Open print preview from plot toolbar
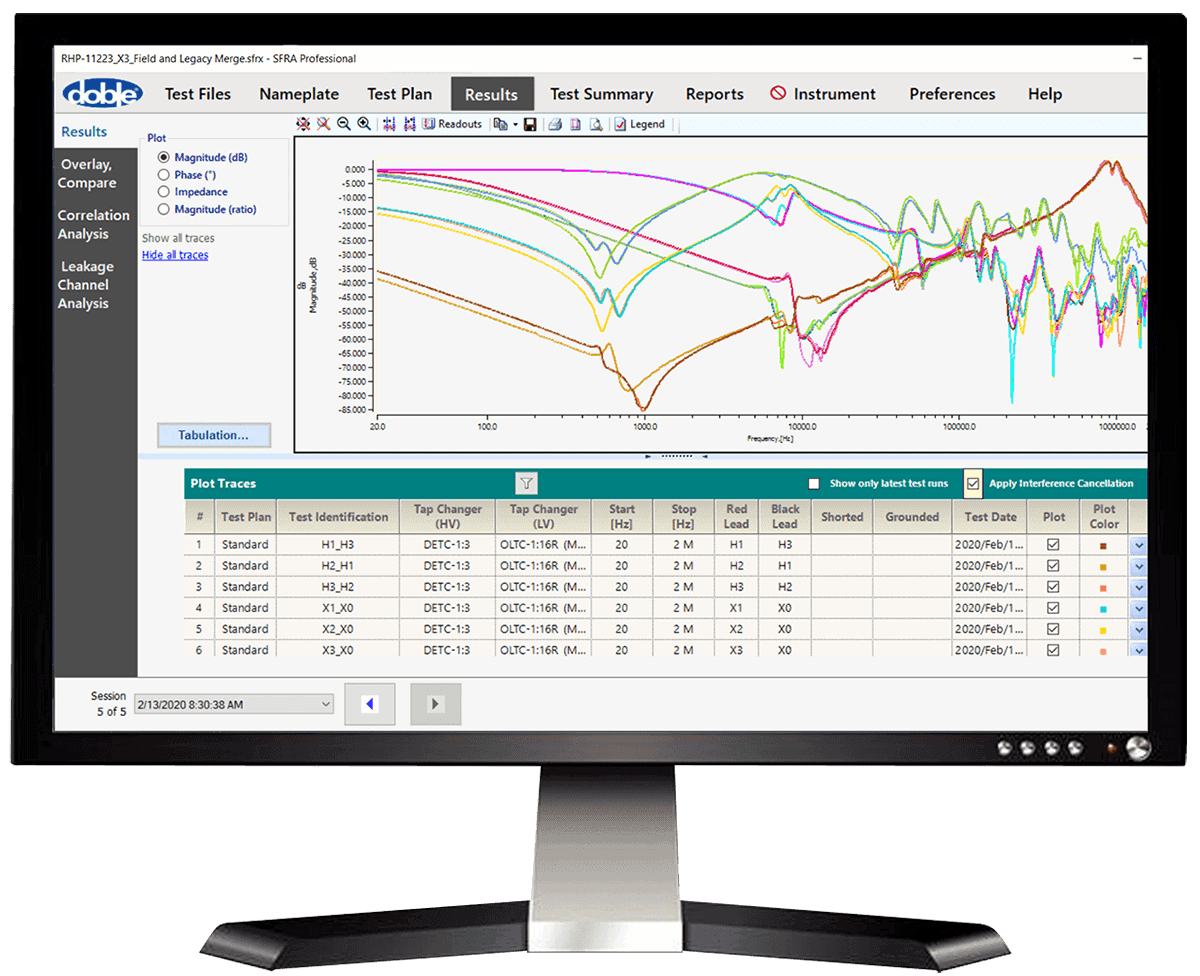 click(595, 124)
